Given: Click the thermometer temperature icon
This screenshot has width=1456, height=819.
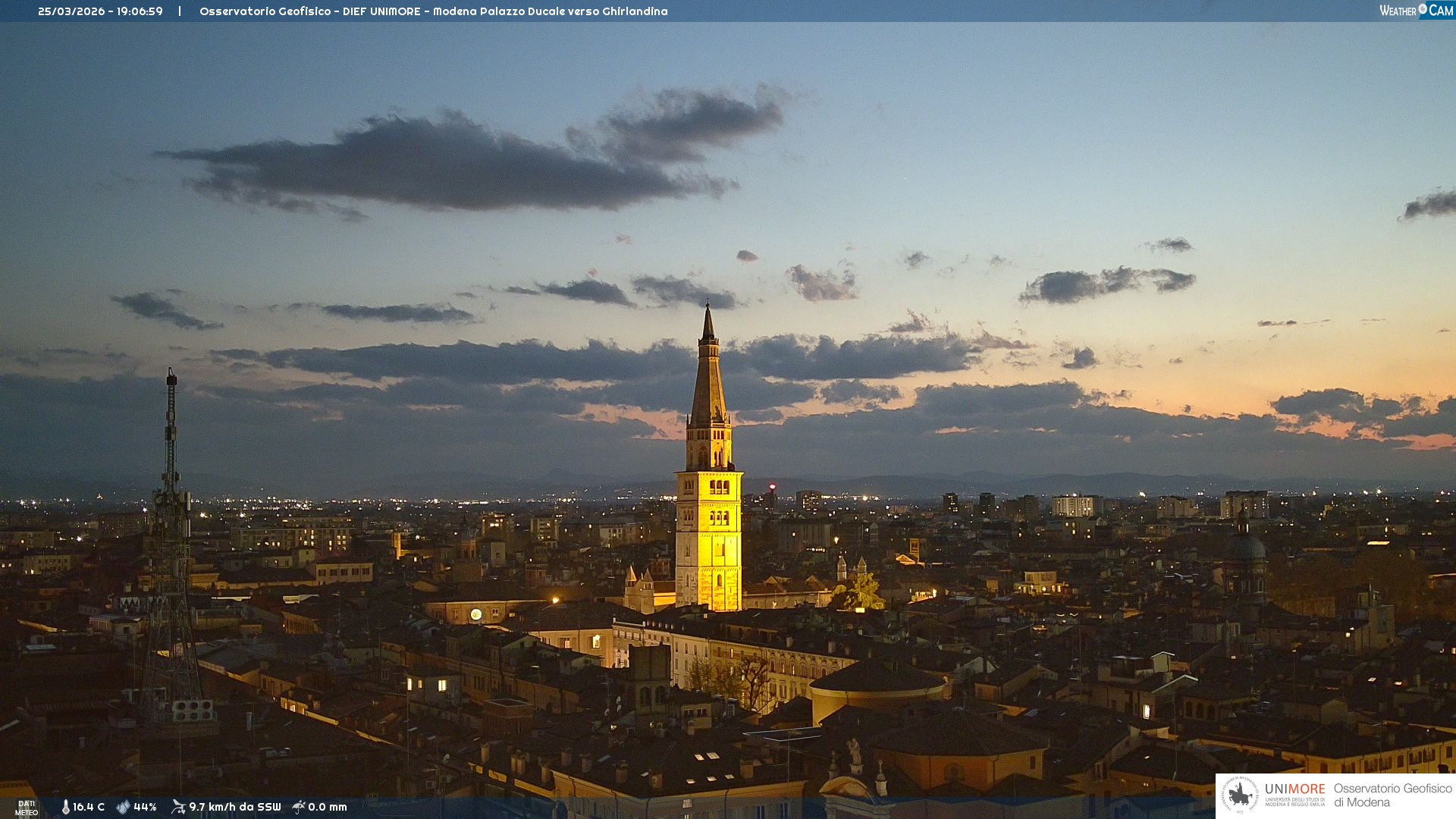Looking at the screenshot, I should tap(65, 807).
